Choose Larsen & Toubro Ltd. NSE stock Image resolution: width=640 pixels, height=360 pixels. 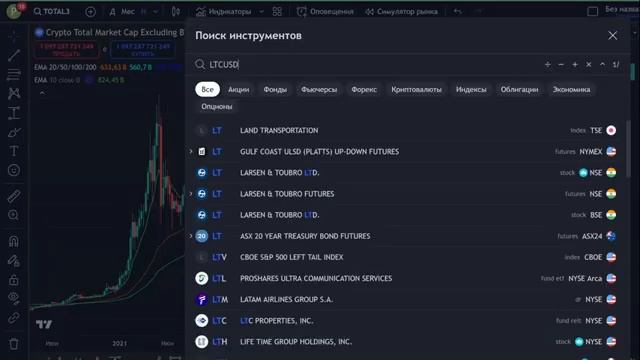click(x=406, y=173)
